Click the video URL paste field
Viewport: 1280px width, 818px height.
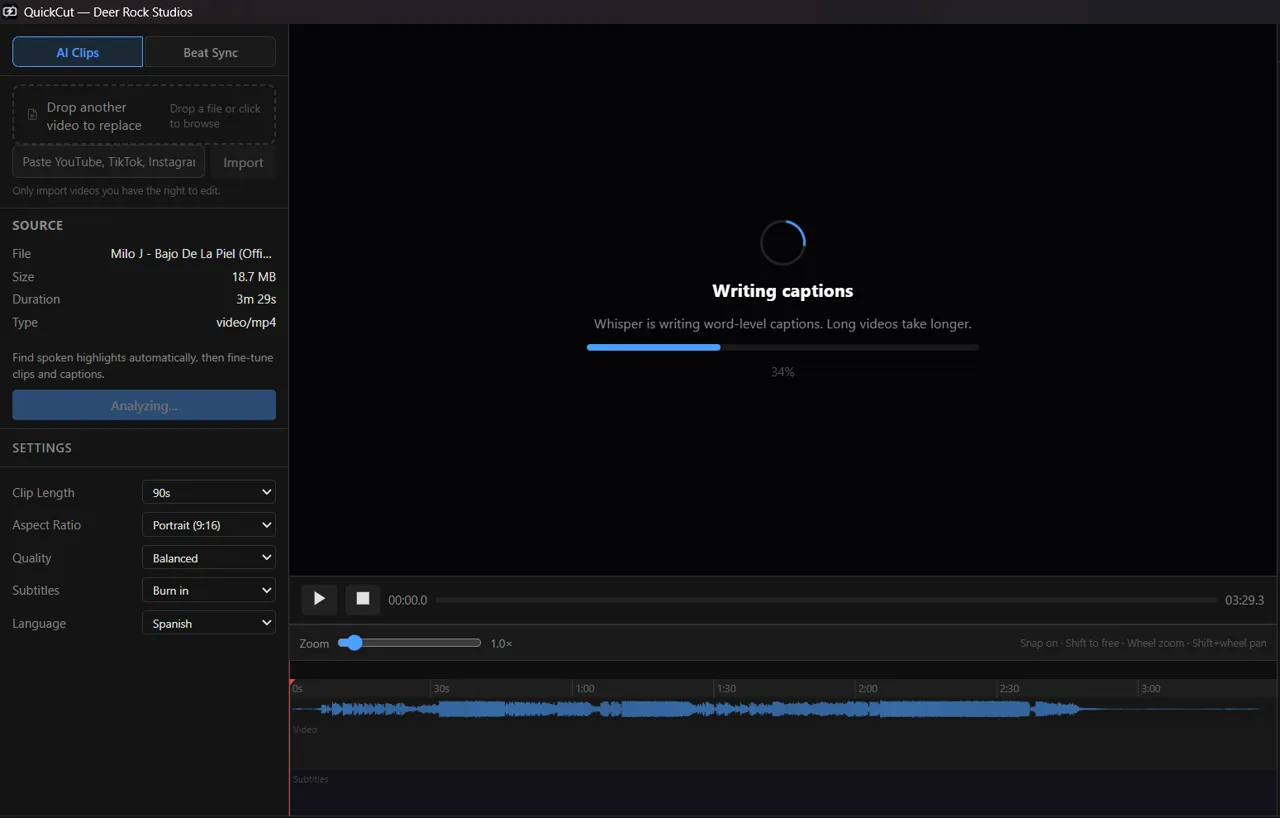click(x=109, y=162)
